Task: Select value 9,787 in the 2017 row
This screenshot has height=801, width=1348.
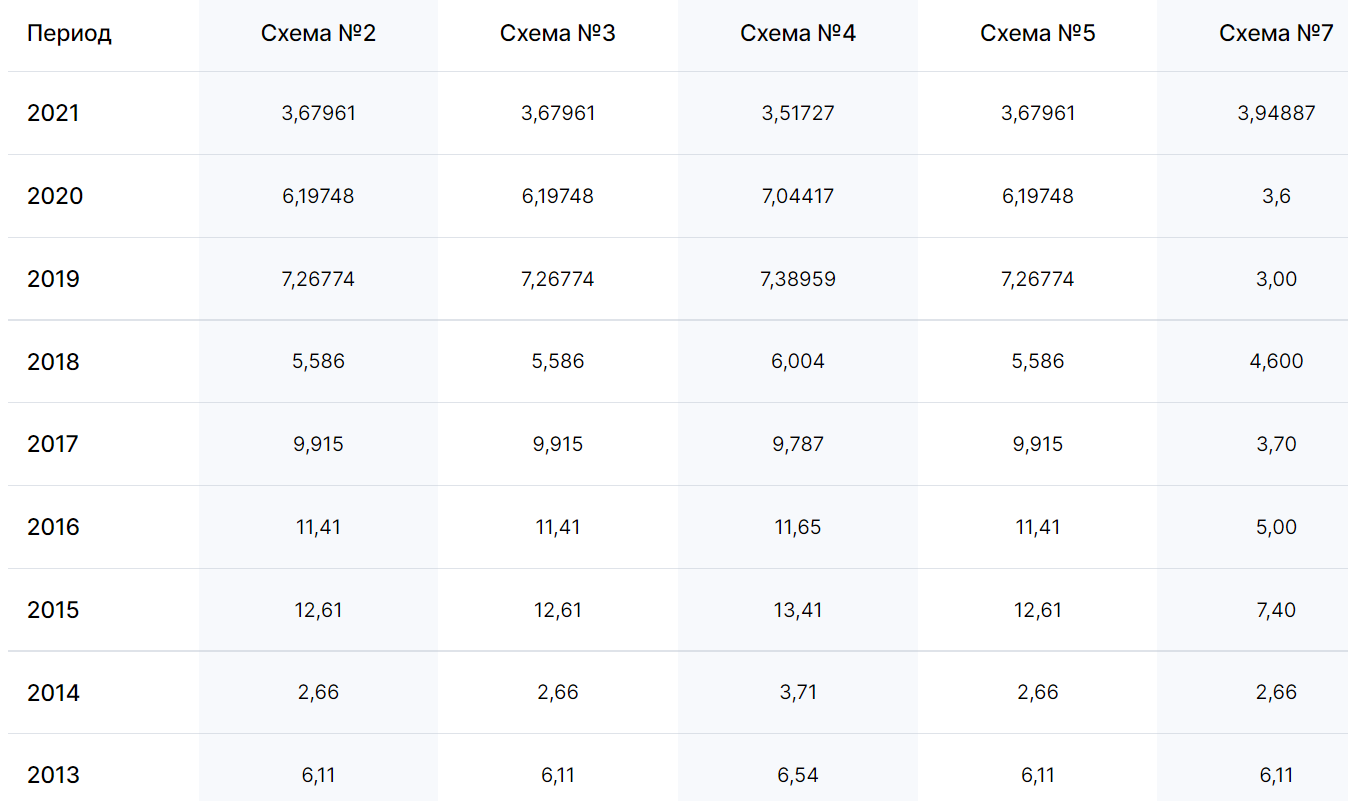Action: click(x=798, y=444)
